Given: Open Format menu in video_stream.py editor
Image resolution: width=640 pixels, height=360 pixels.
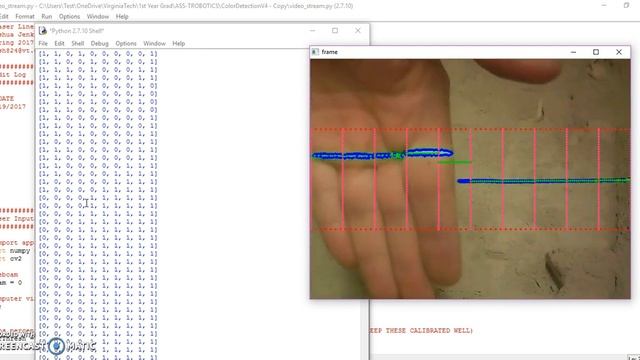Looking at the screenshot, I should [x=25, y=17].
